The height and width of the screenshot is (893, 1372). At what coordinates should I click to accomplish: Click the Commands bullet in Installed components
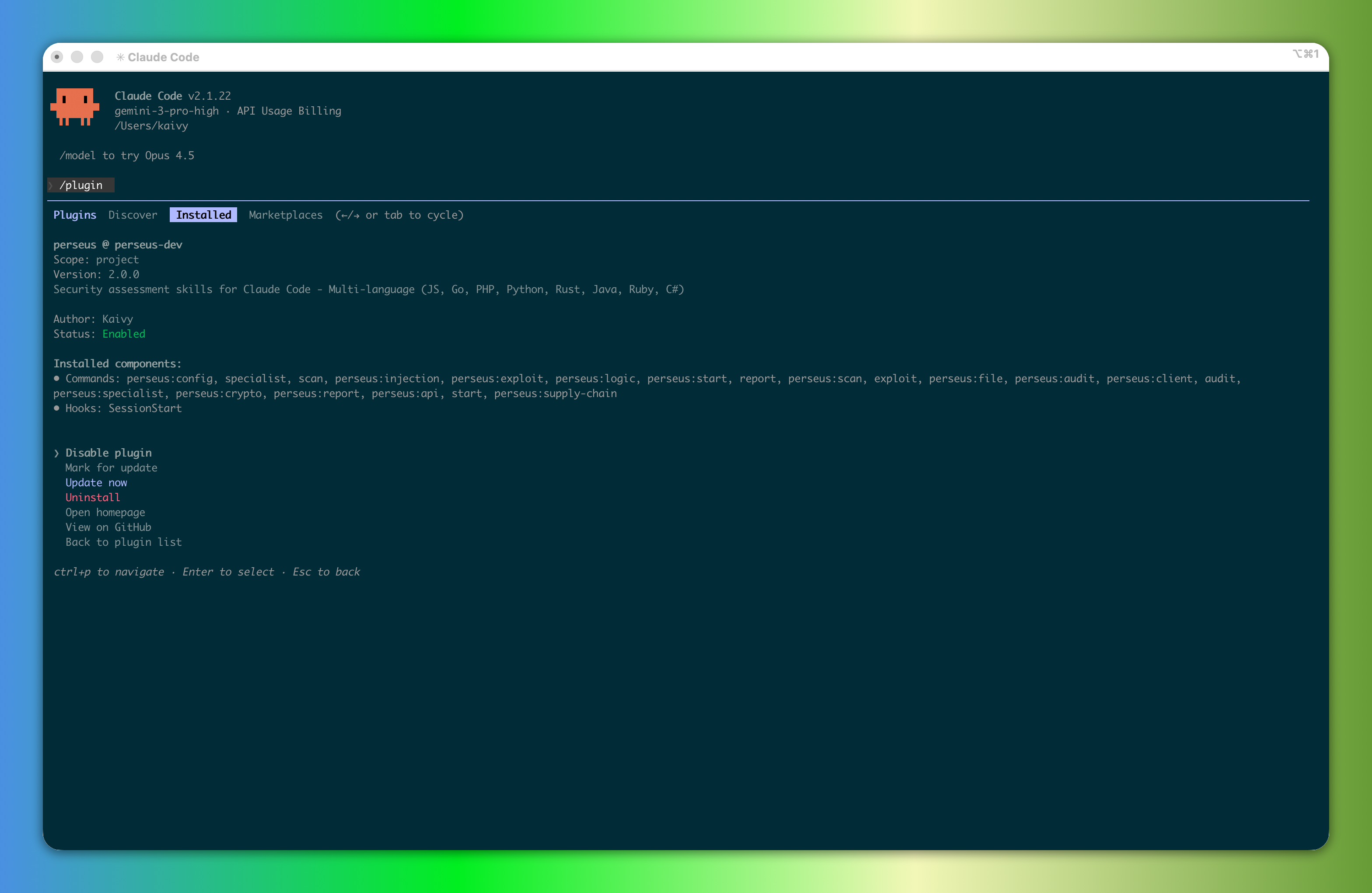click(x=56, y=378)
